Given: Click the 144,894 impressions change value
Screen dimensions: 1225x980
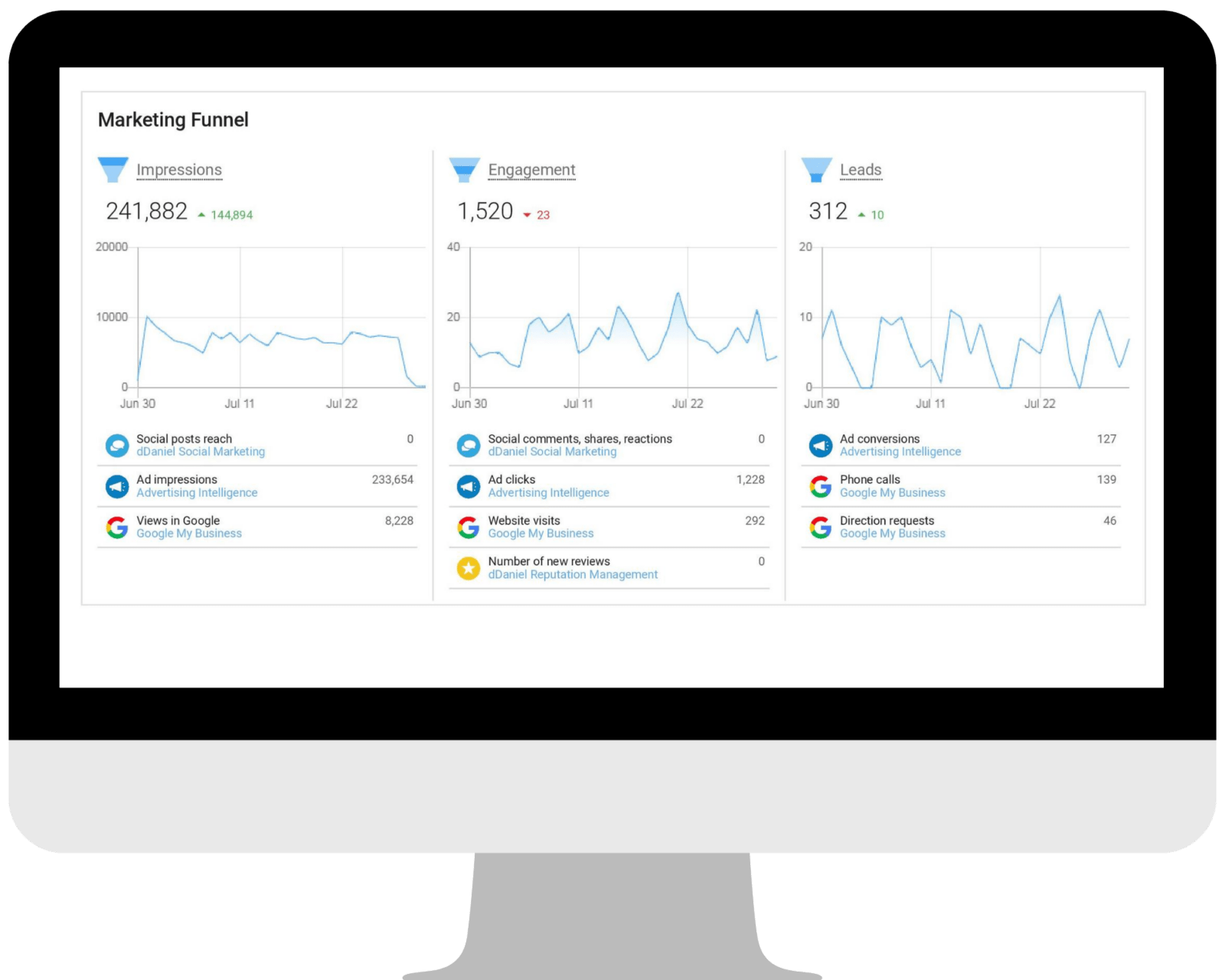Looking at the screenshot, I should pyautogui.click(x=231, y=215).
